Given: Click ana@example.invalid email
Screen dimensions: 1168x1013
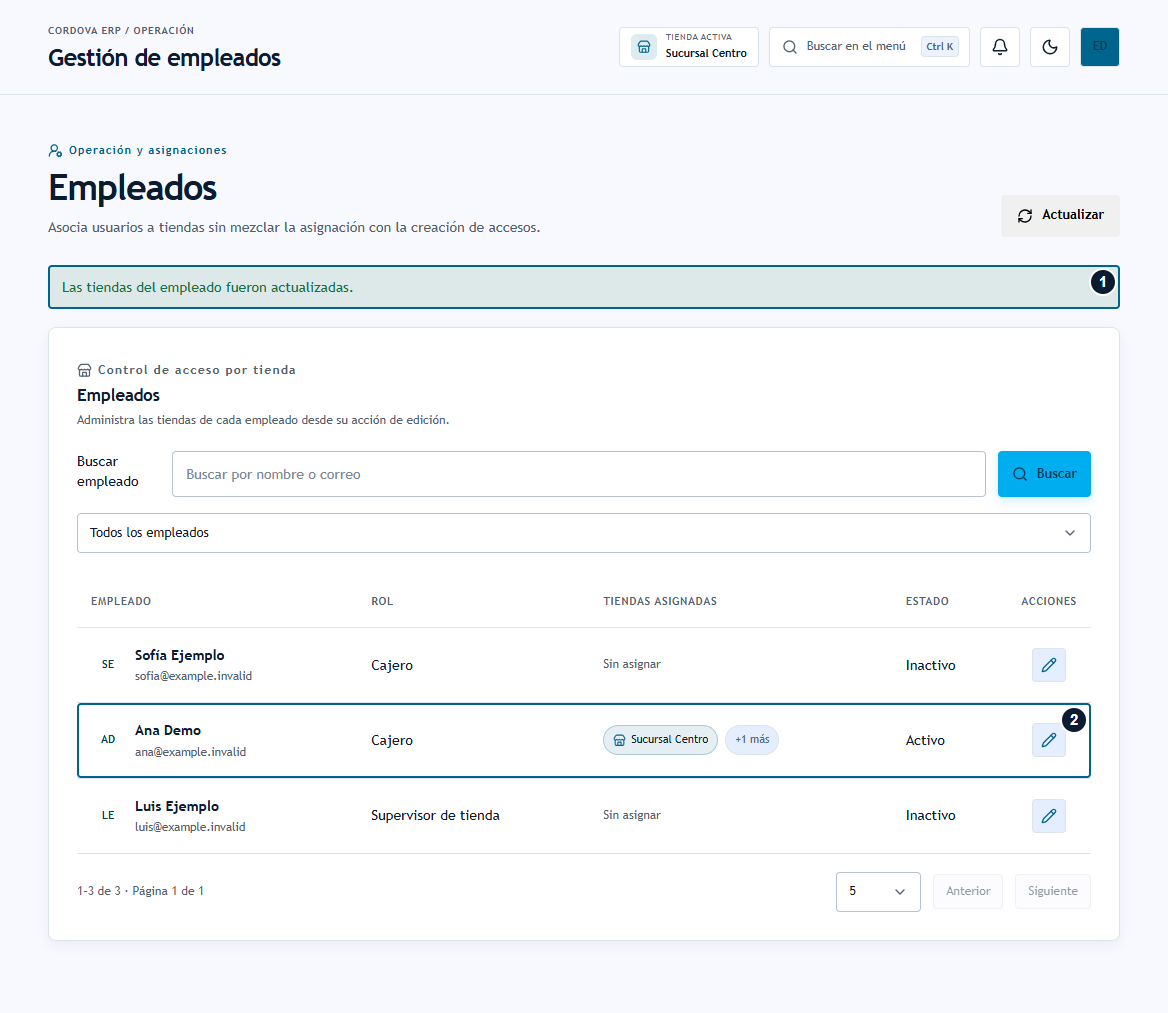Looking at the screenshot, I should [x=190, y=752].
